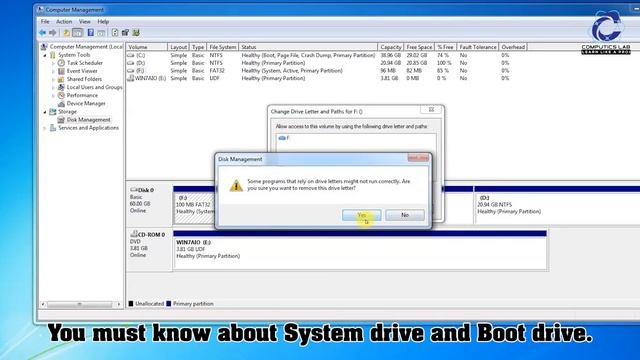640x360 pixels.
Task: Click the Status column header
Action: [x=308, y=47]
